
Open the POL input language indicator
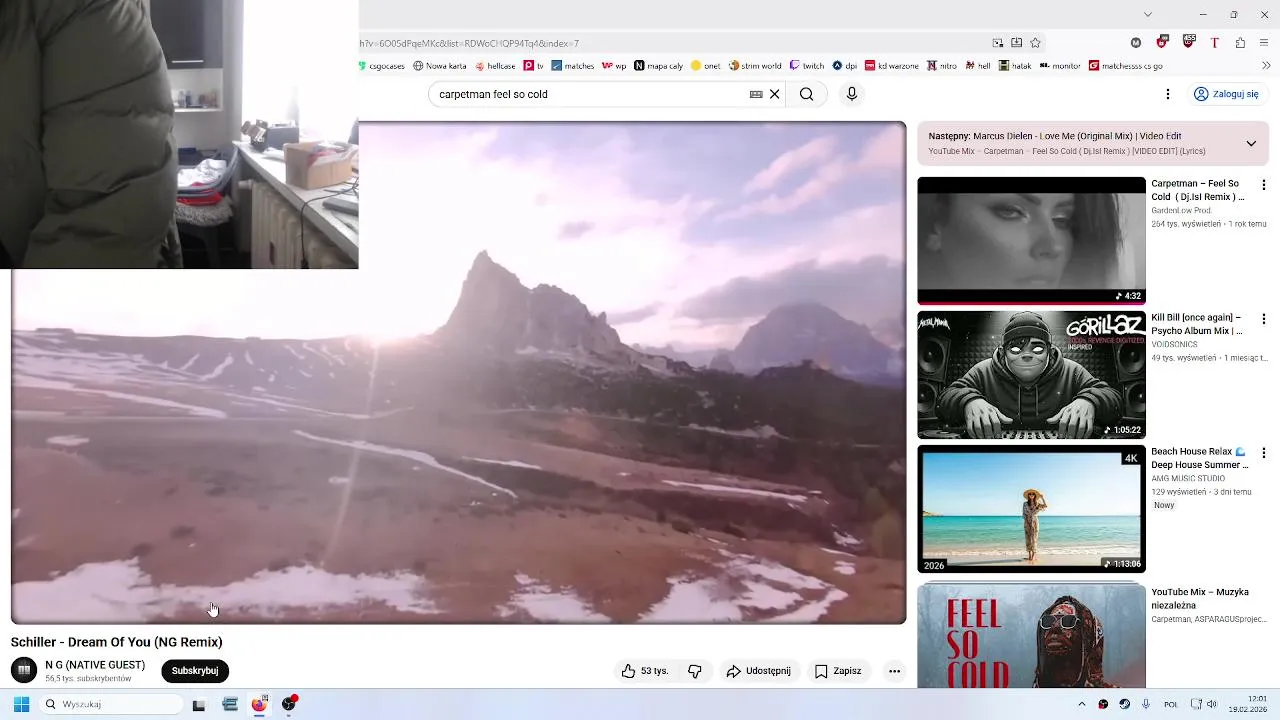pos(1170,704)
